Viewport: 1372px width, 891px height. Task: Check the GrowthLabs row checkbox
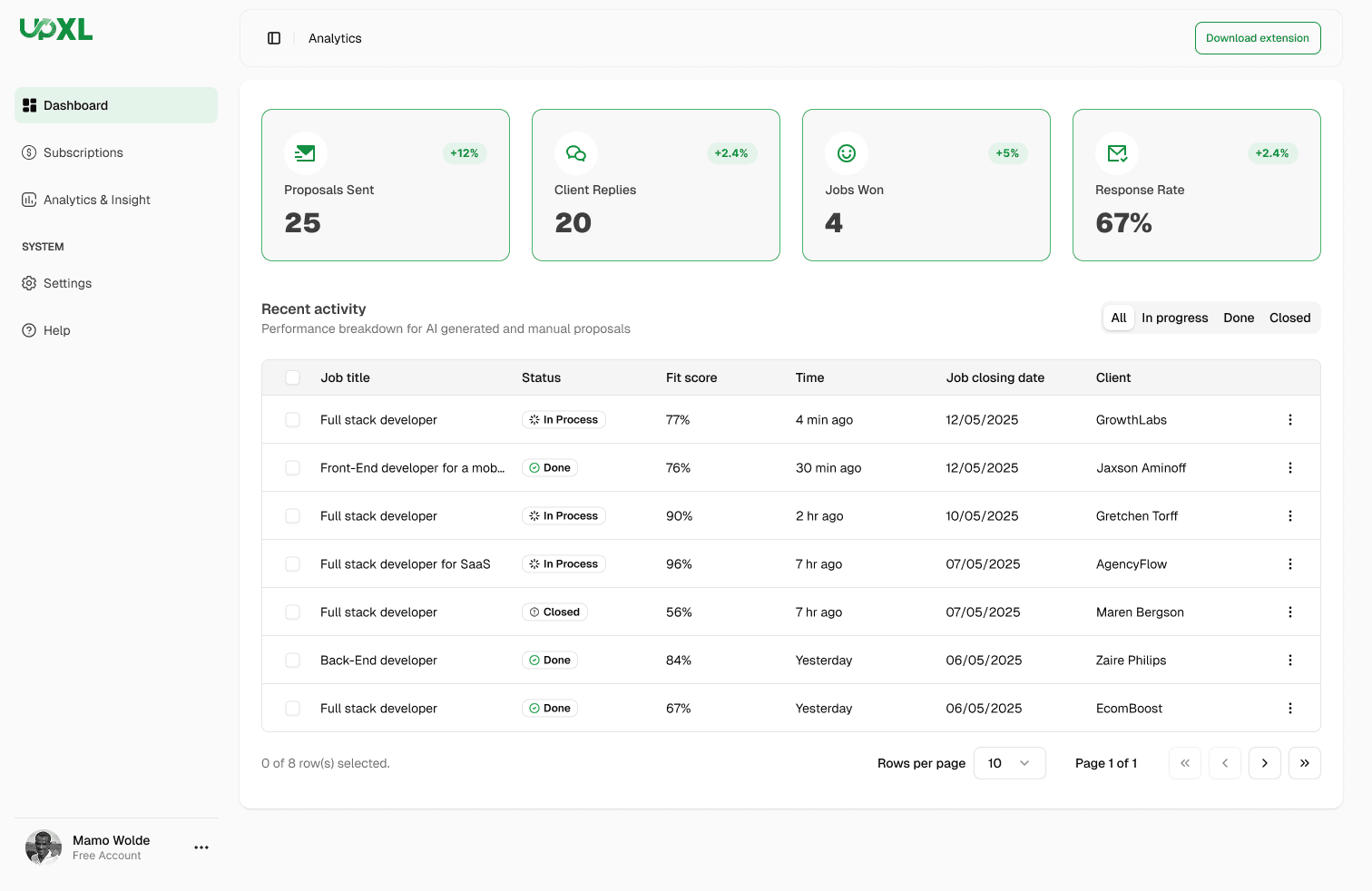292,419
